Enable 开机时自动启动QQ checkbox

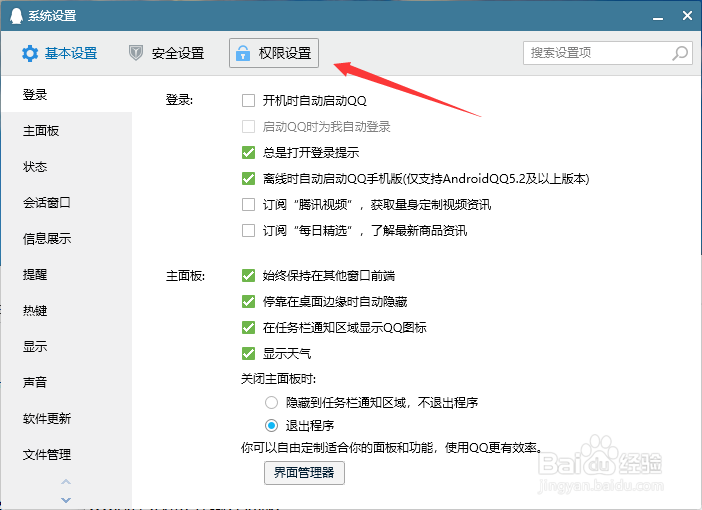click(x=248, y=100)
